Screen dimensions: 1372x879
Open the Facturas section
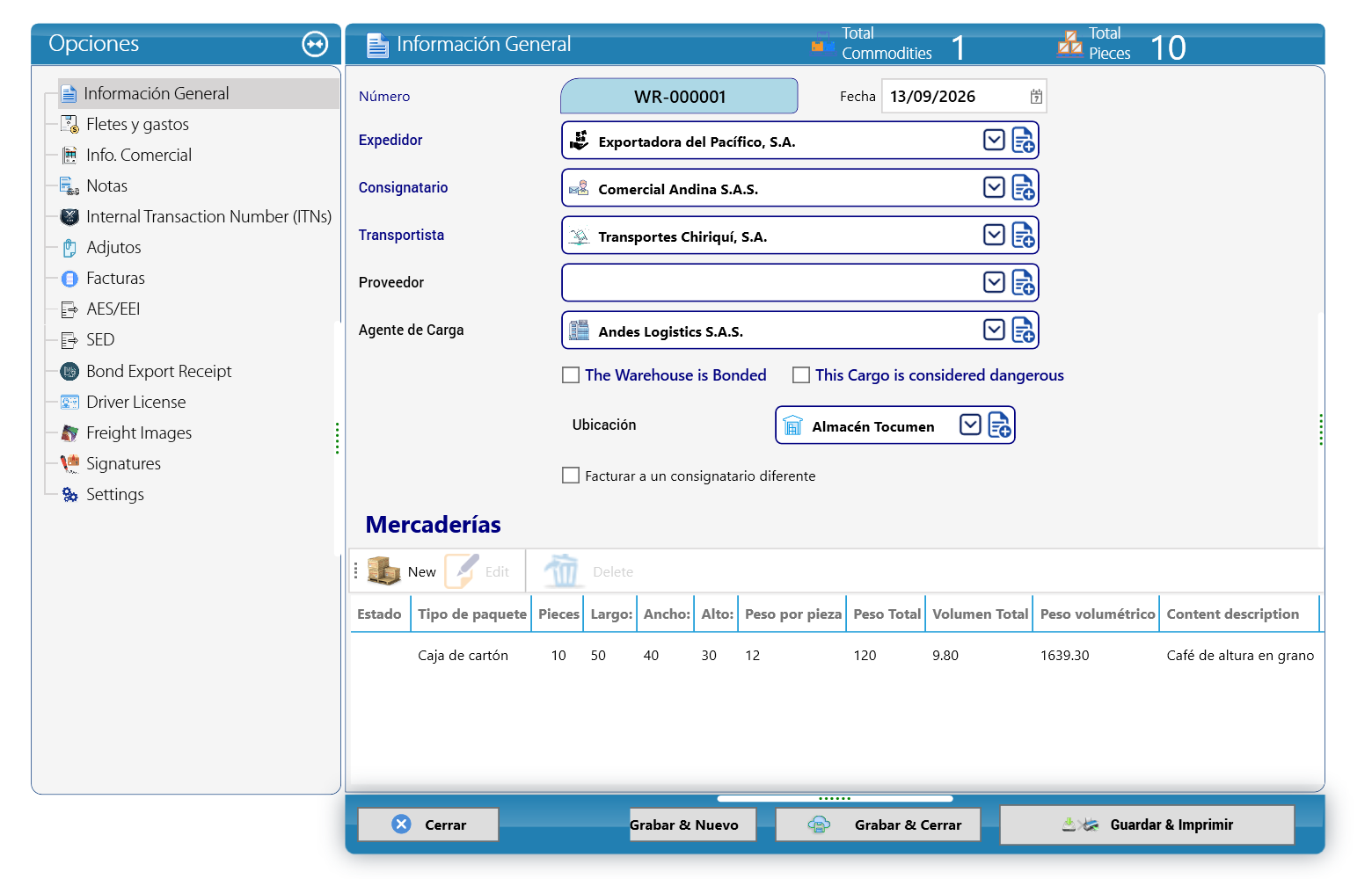(x=102, y=279)
